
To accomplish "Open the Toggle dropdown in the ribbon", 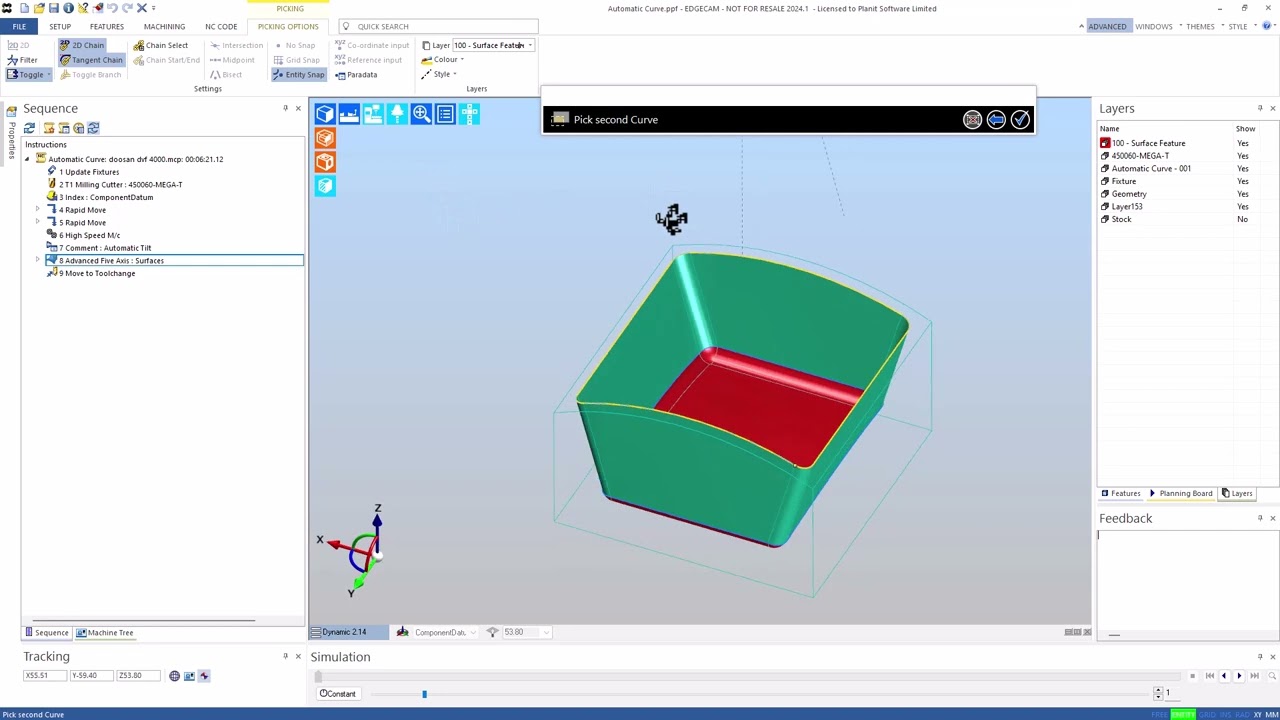I will [x=29, y=75].
